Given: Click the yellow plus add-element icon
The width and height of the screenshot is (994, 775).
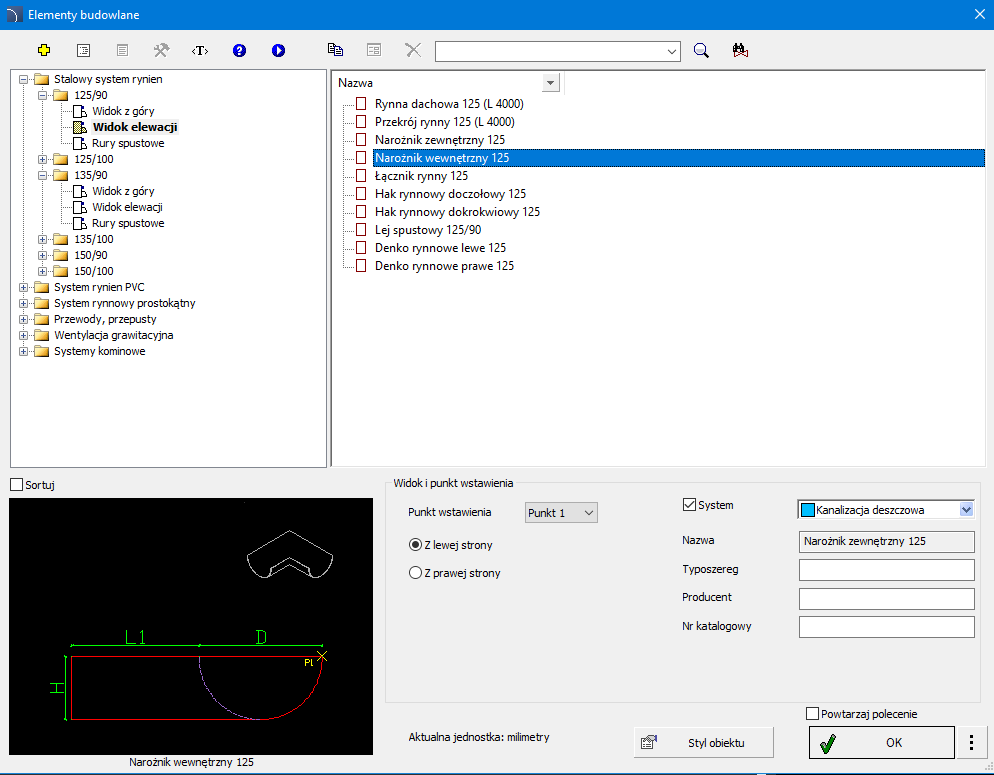Looking at the screenshot, I should coord(44,50).
